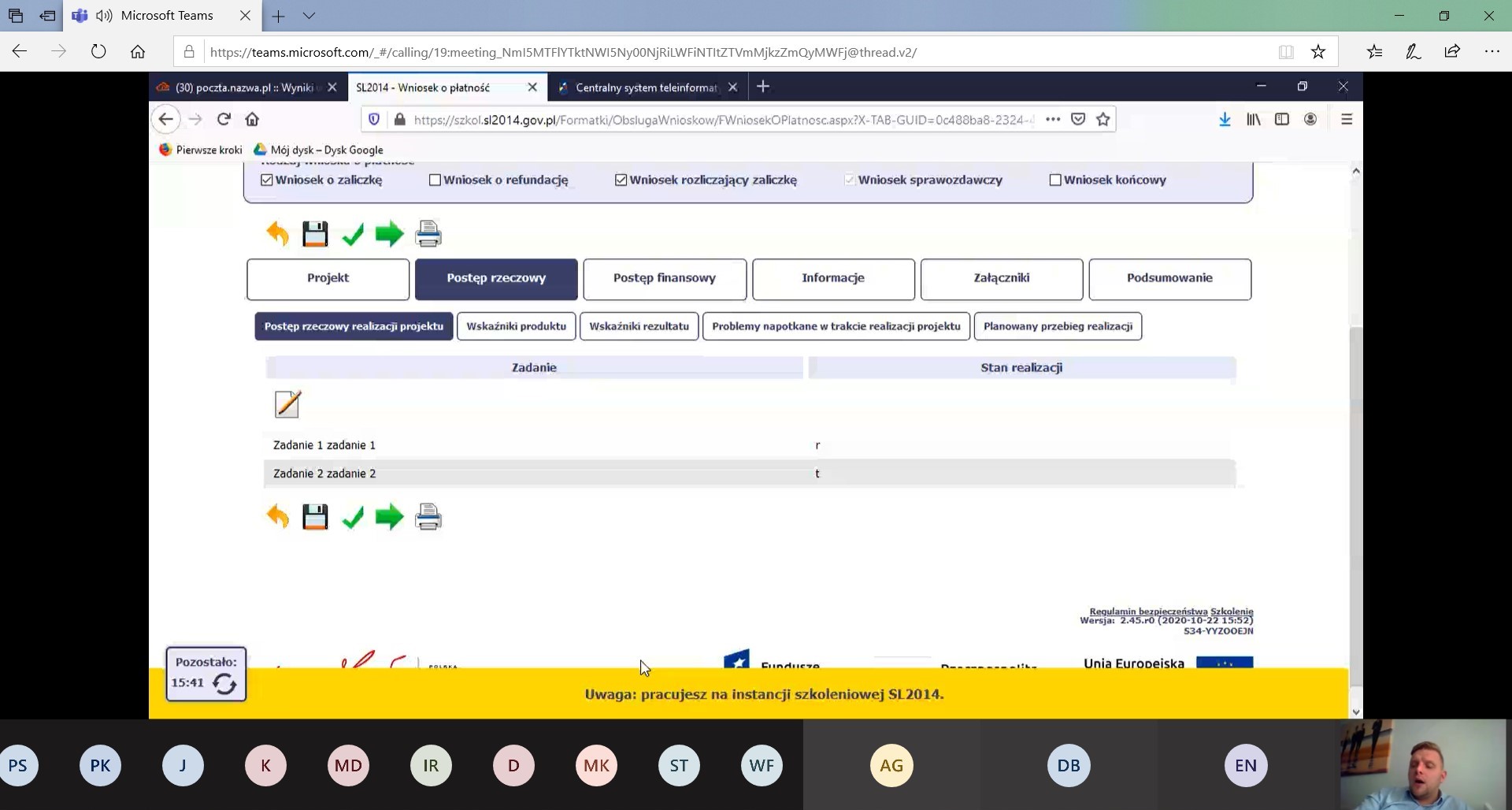Open Mój dysk – Dysk Google bookmark
This screenshot has width=1512, height=810.
coord(318,150)
